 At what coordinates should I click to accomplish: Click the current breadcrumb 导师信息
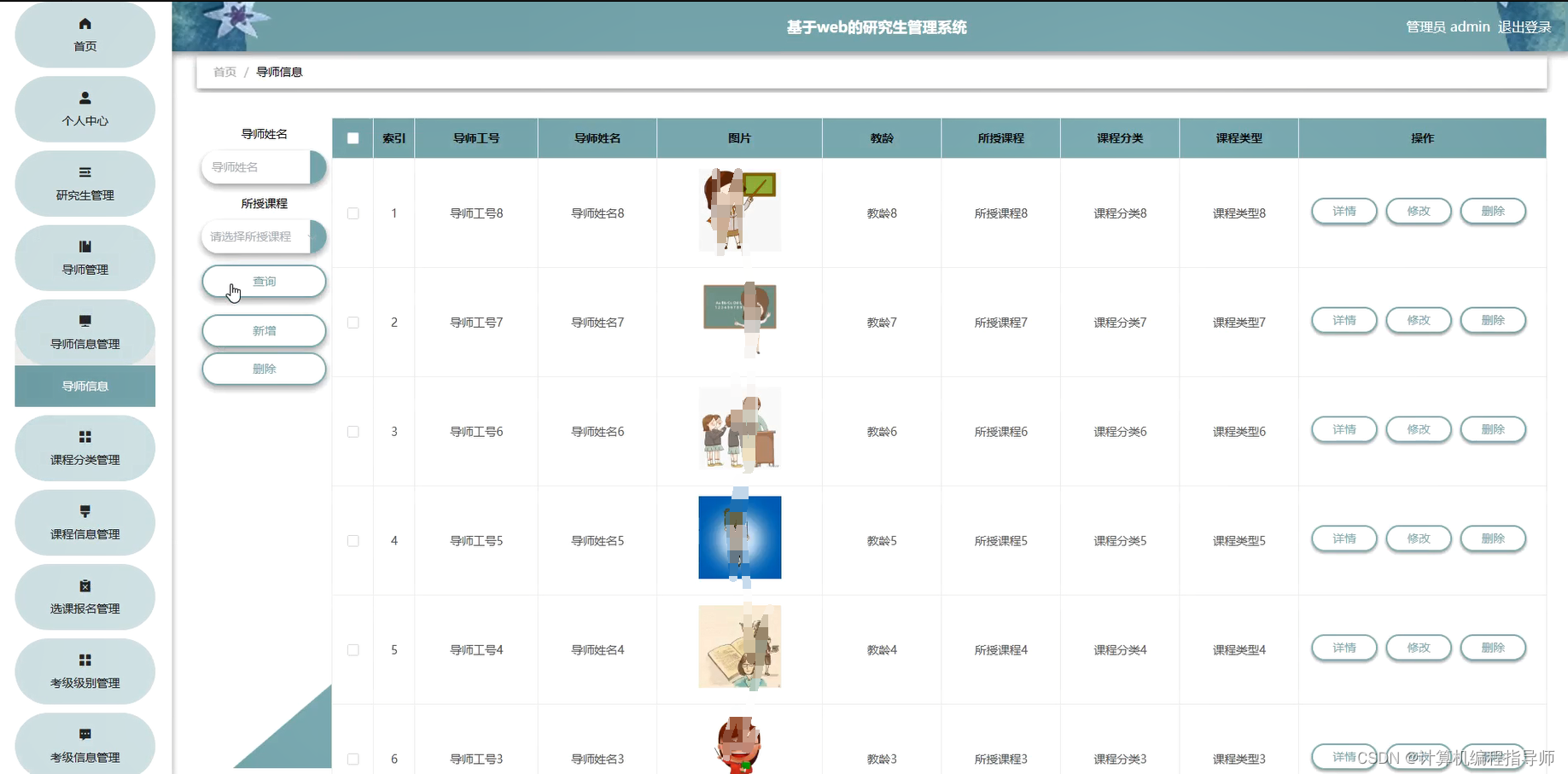(279, 72)
